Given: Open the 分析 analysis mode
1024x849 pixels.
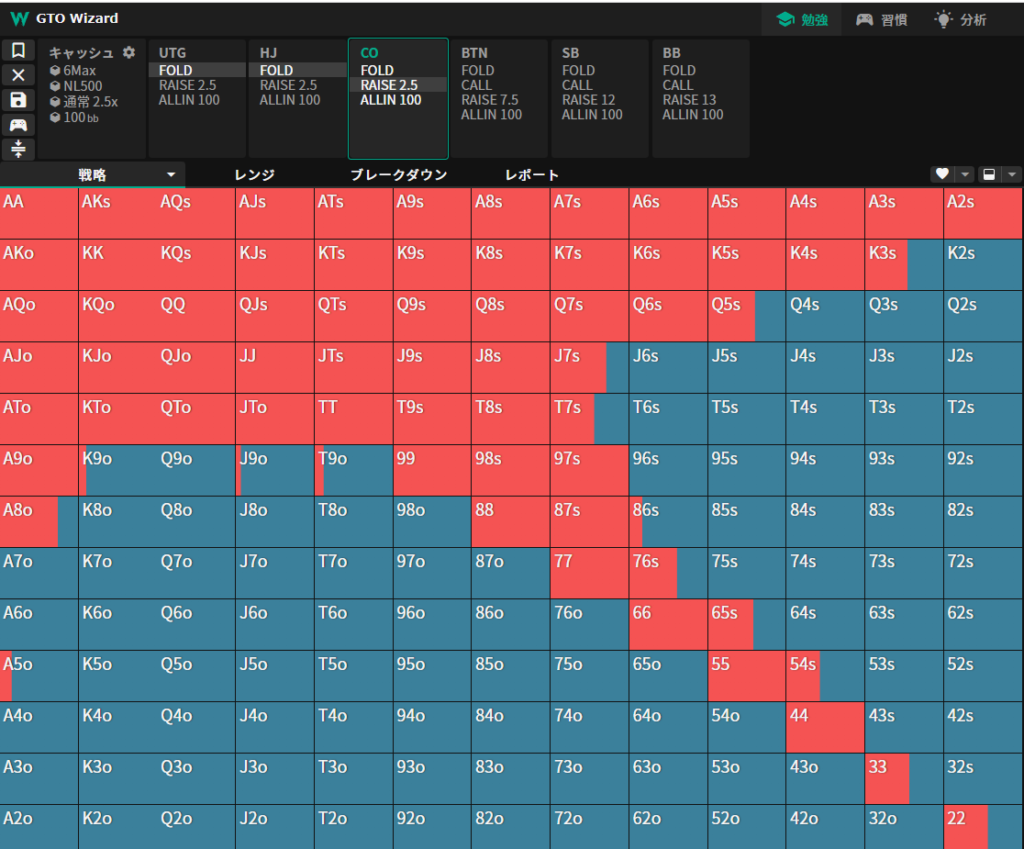Looking at the screenshot, I should (x=960, y=20).
